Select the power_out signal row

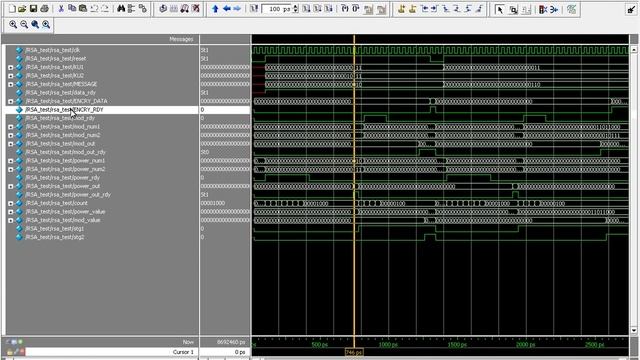pyautogui.click(x=102, y=186)
